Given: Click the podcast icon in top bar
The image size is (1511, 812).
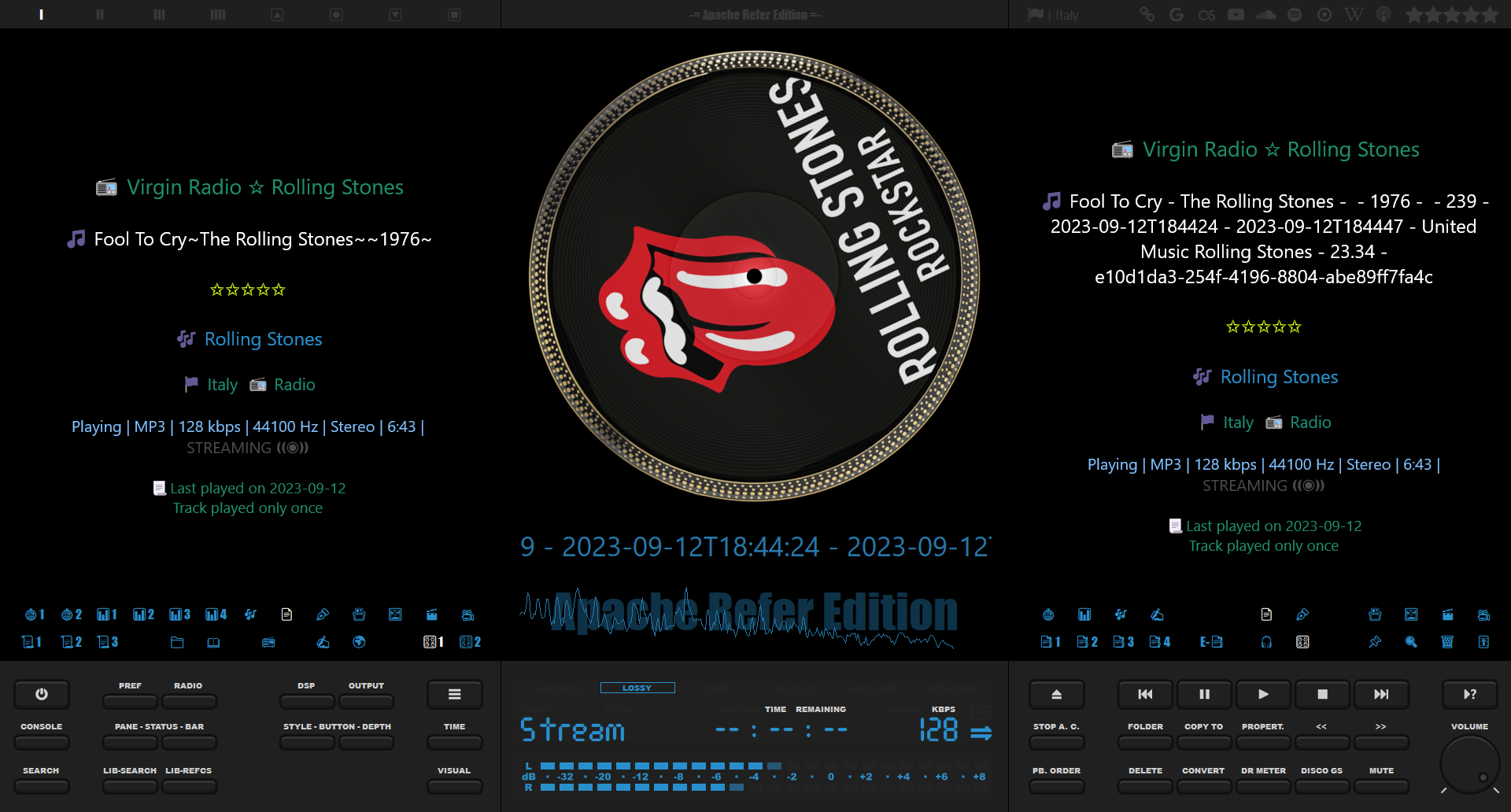Looking at the screenshot, I should pos(1384,14).
